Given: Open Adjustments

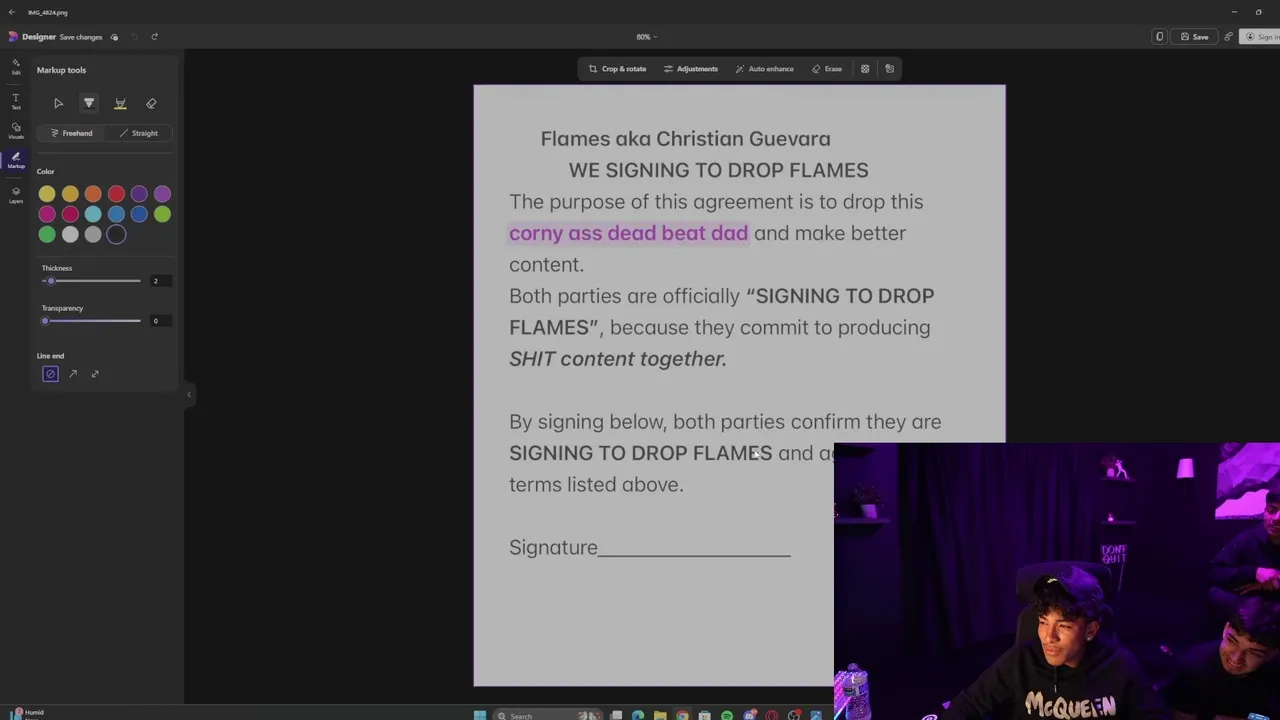Looking at the screenshot, I should coord(691,69).
